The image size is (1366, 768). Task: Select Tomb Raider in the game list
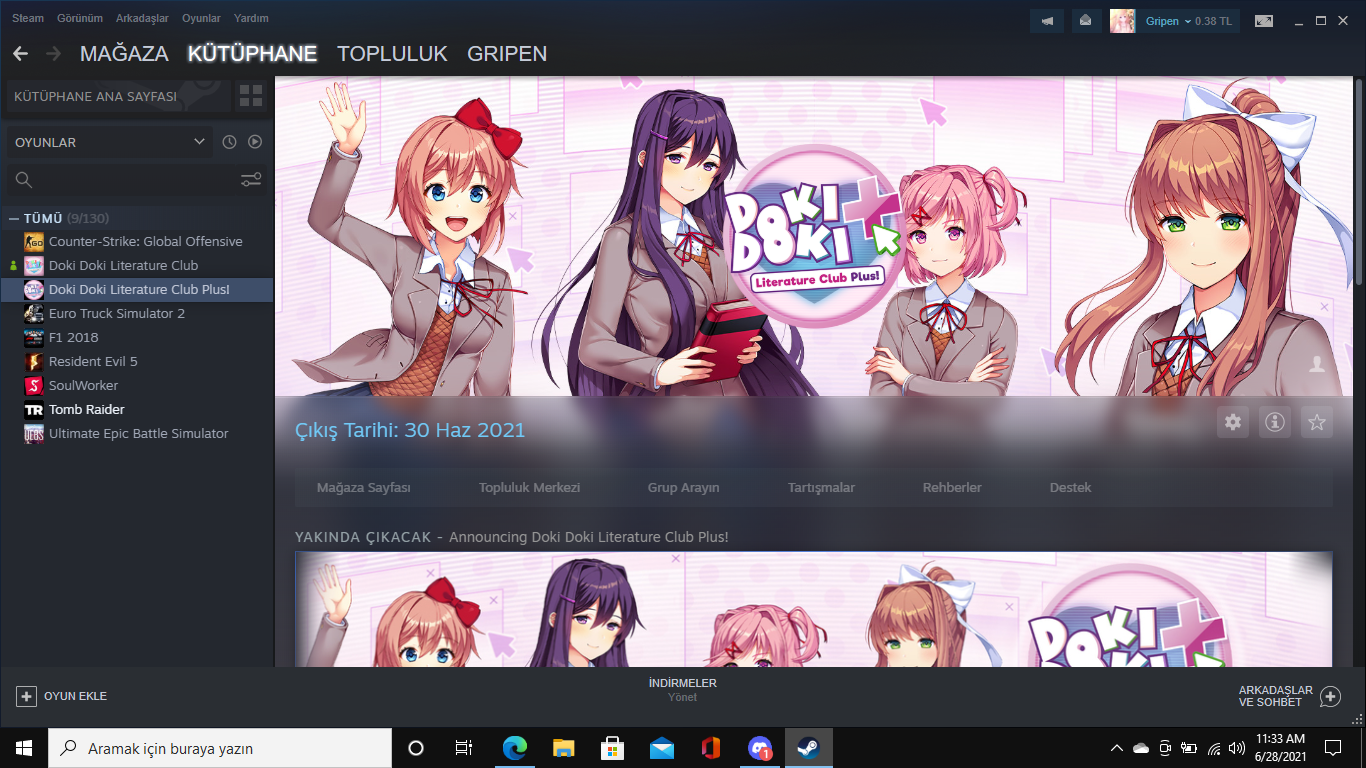85,409
